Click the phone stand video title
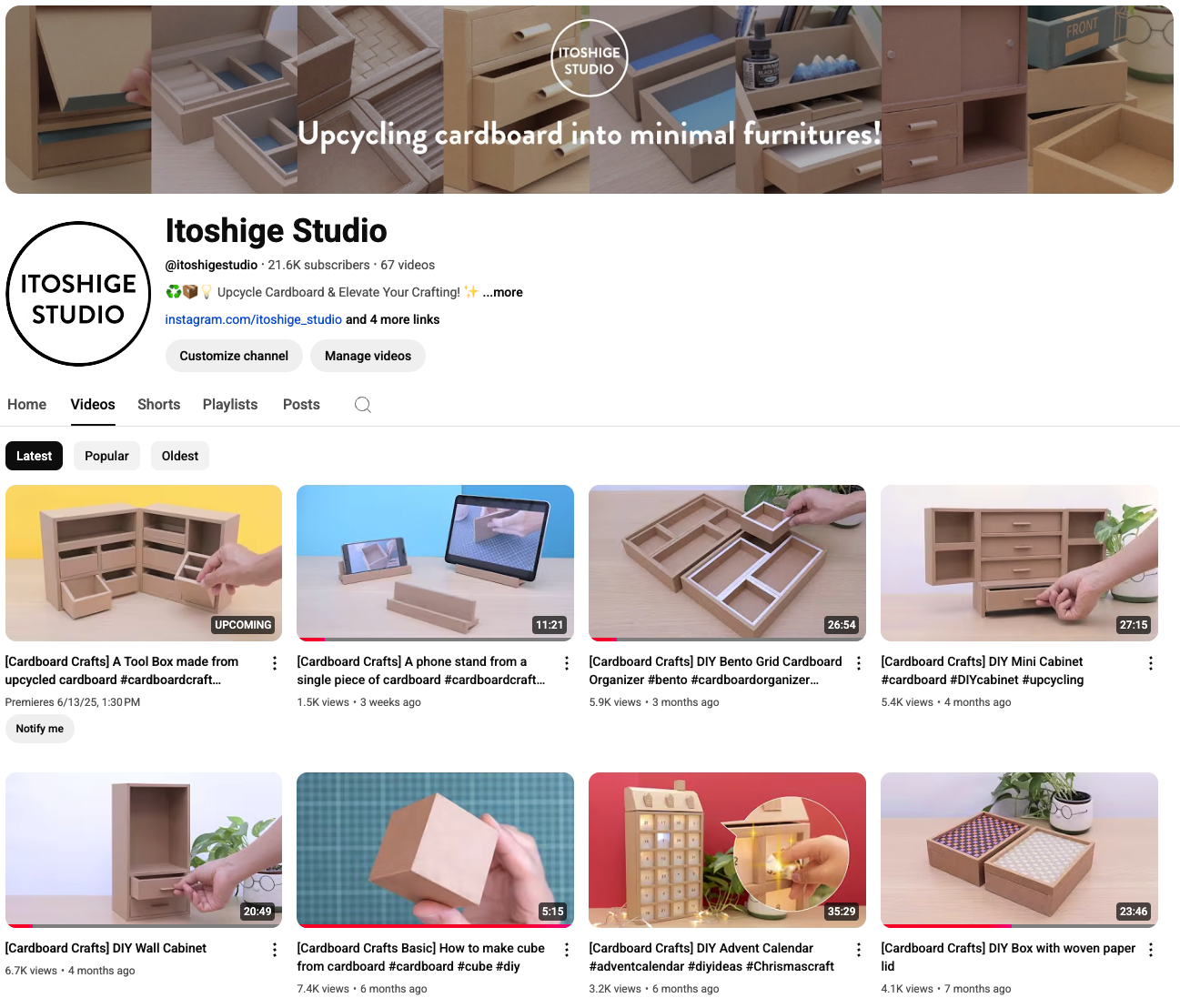The image size is (1180, 1008). pyautogui.click(x=421, y=670)
